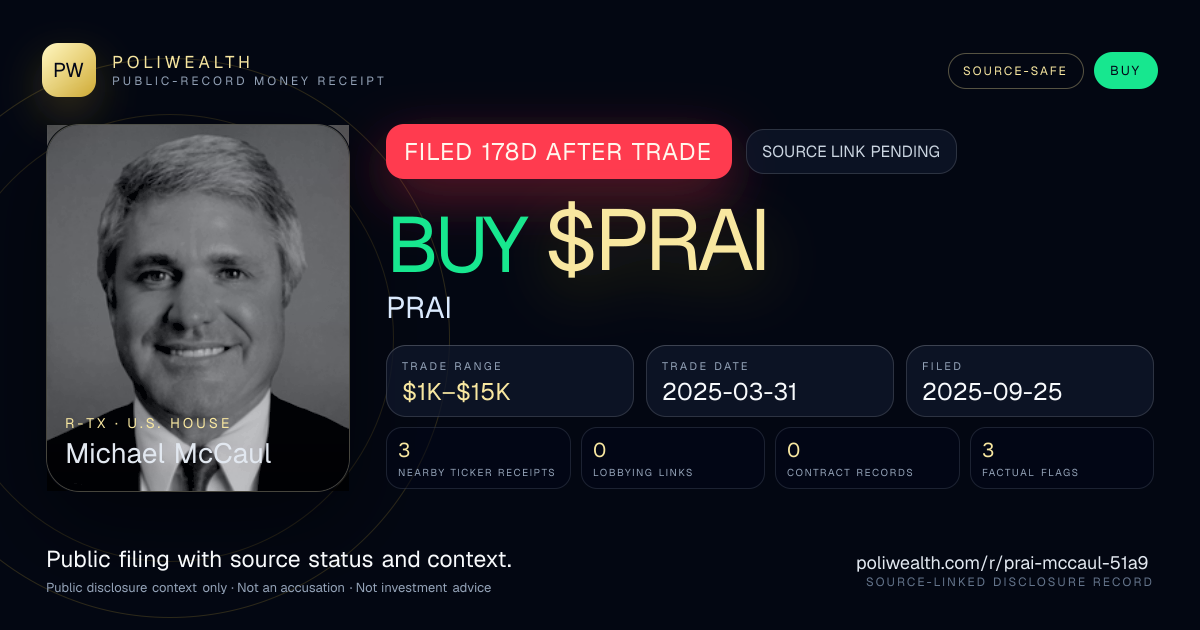Click the R-TX U.S. HOUSE label
The height and width of the screenshot is (630, 1200).
point(148,423)
